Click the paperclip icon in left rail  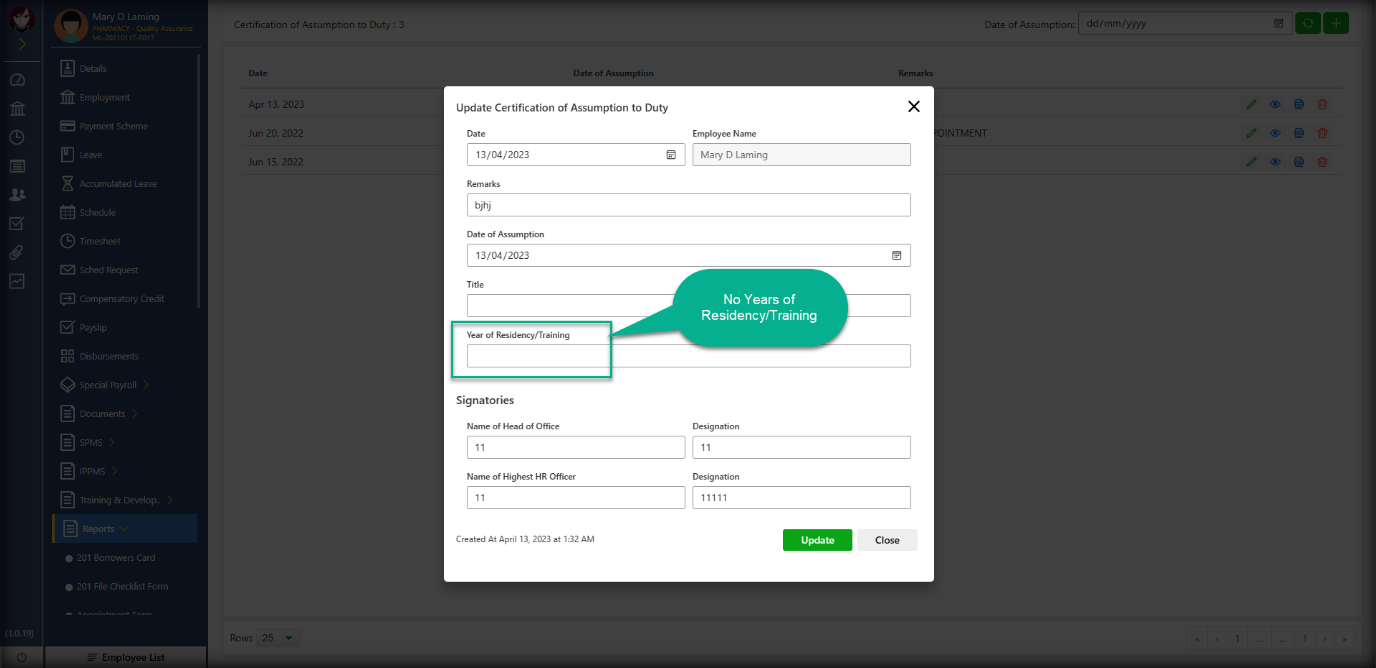(17, 252)
